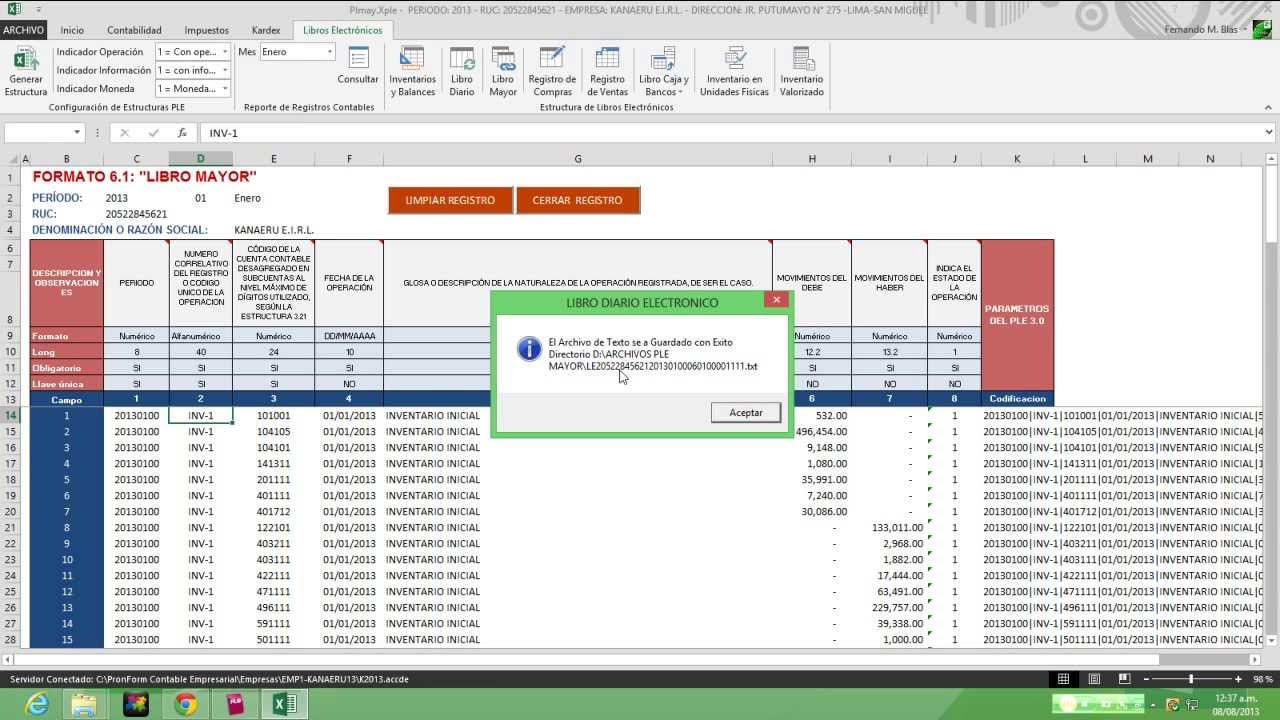Adjust the zoom slider handle
This screenshot has width=1280, height=720.
coord(1190,679)
